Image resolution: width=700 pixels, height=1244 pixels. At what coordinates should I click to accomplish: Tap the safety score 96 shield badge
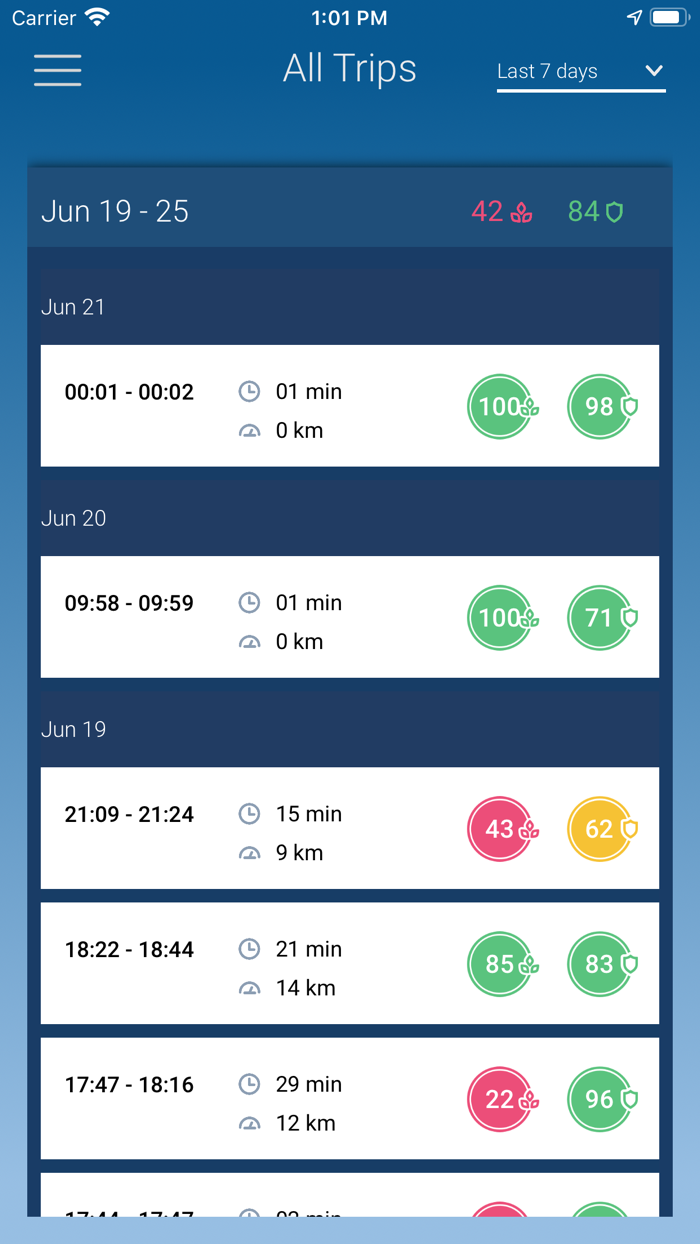(600, 1098)
